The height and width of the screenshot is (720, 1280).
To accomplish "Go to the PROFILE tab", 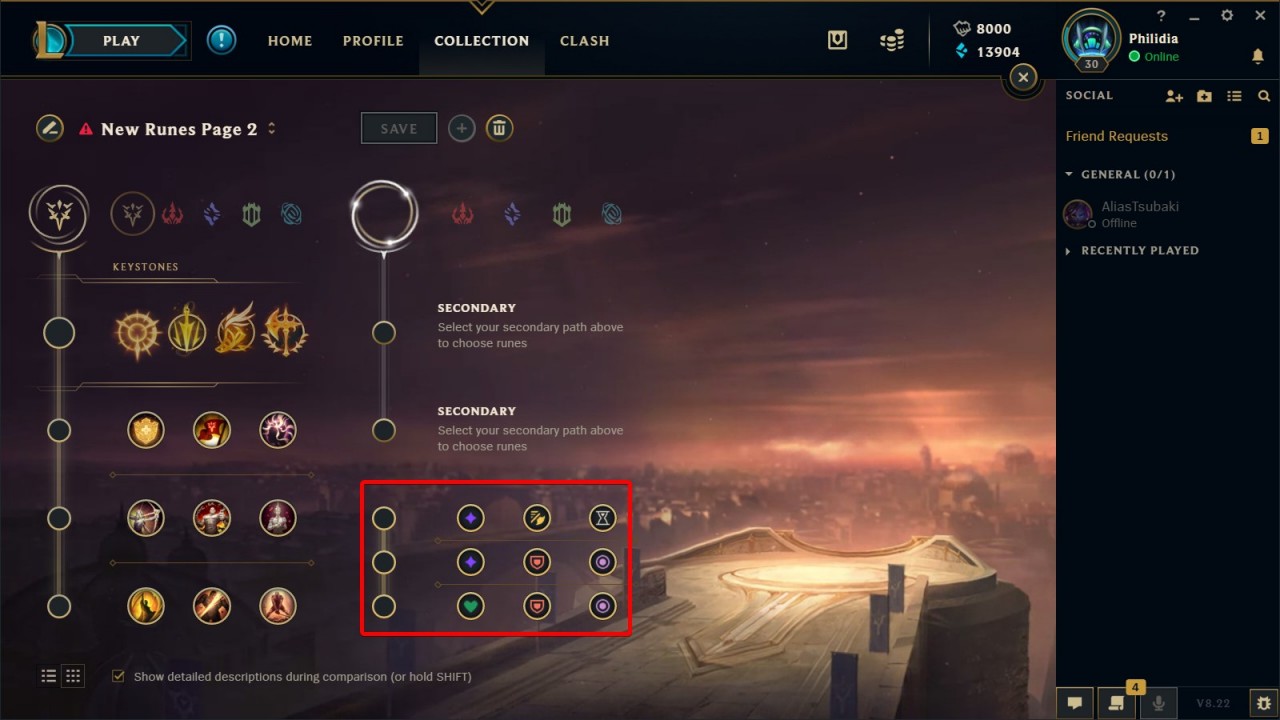I will [373, 41].
